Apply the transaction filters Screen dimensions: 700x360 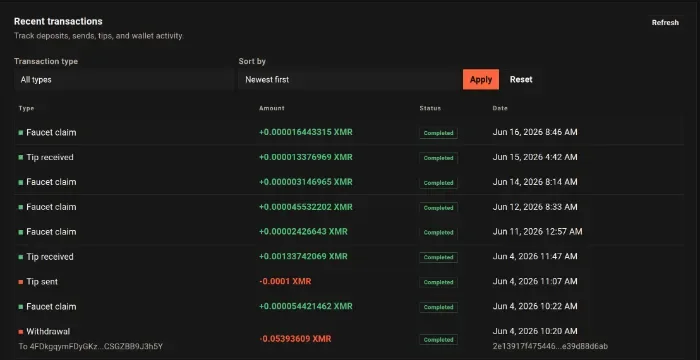coord(481,80)
